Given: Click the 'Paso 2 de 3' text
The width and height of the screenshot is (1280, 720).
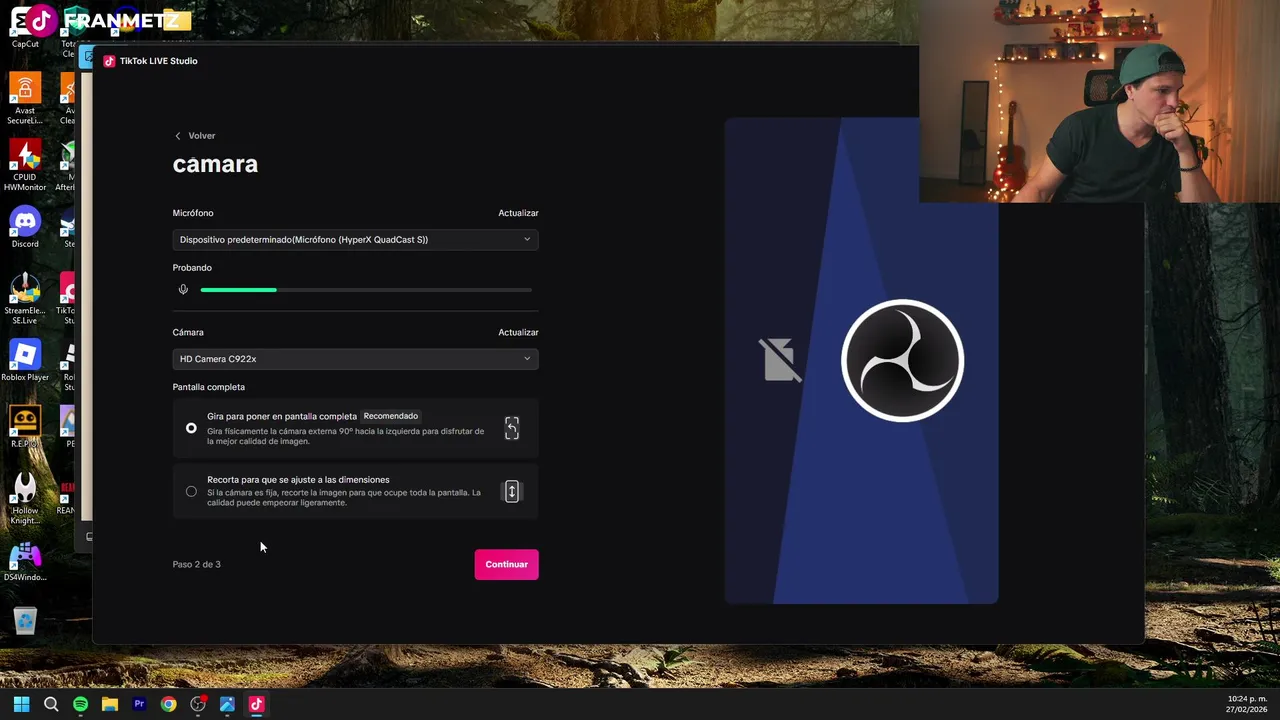Looking at the screenshot, I should (196, 564).
